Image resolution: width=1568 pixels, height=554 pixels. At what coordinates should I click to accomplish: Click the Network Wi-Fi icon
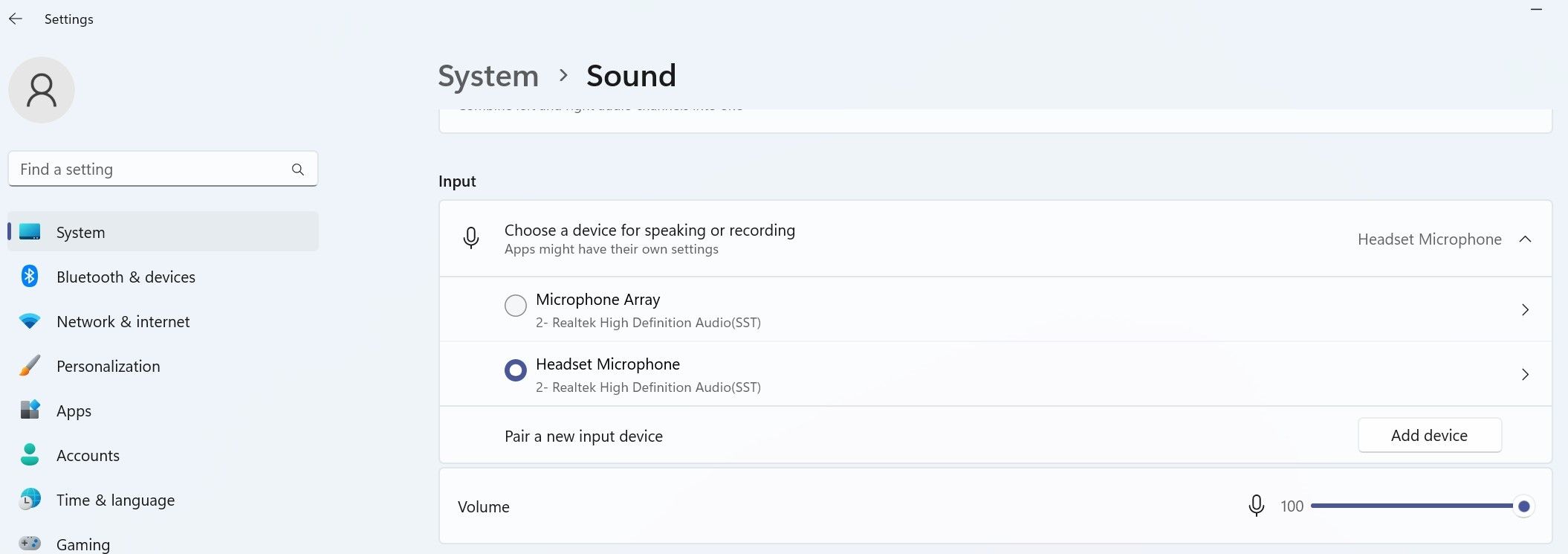point(30,321)
